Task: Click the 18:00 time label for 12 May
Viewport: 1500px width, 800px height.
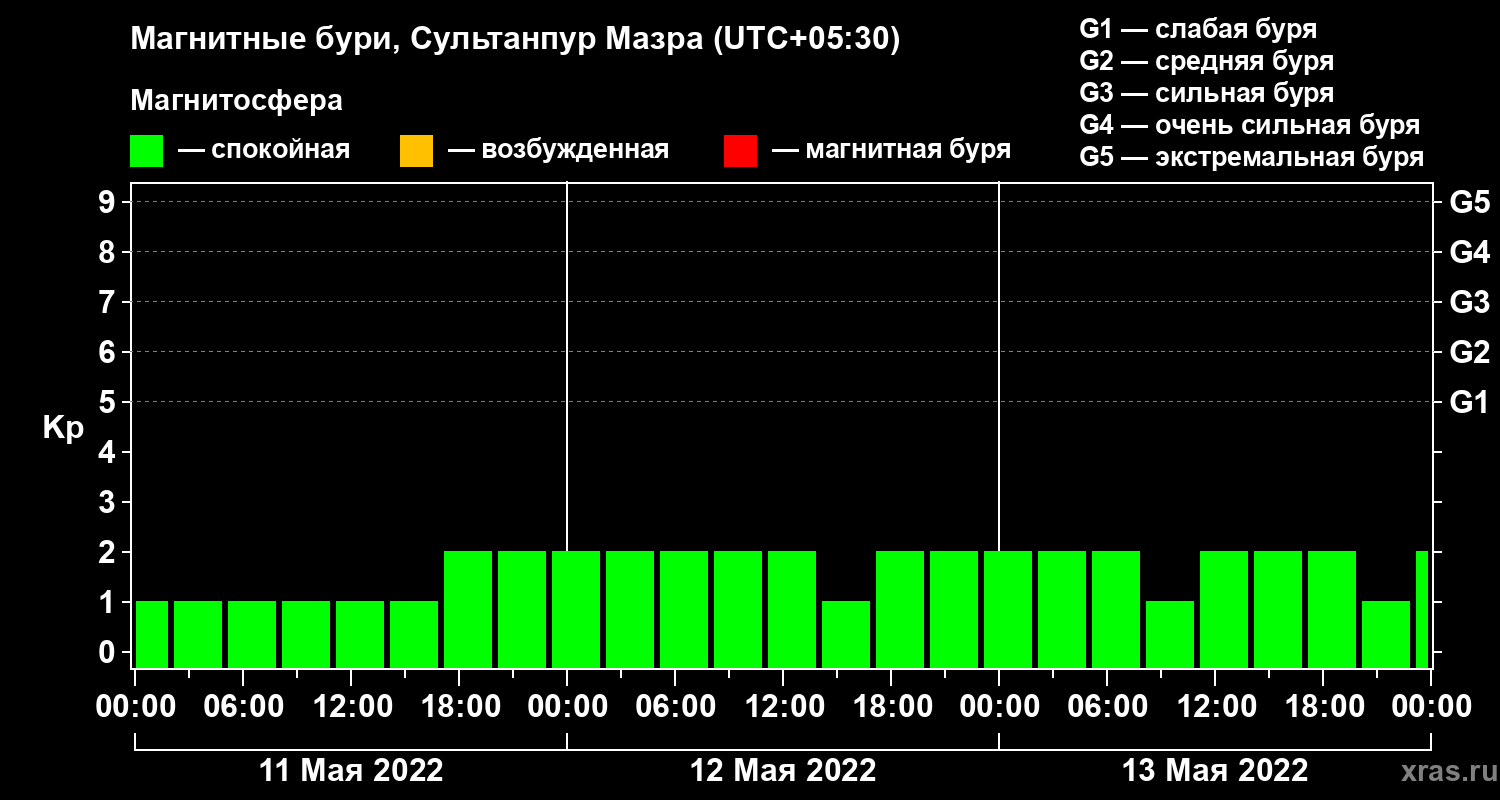Action: pos(891,706)
